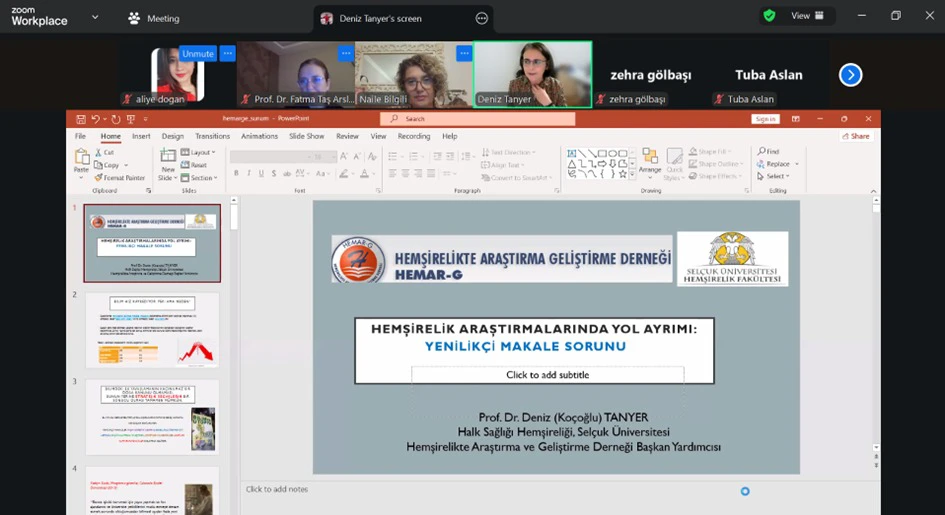
Task: Toggle italic formatting in Font group
Action: (x=249, y=173)
